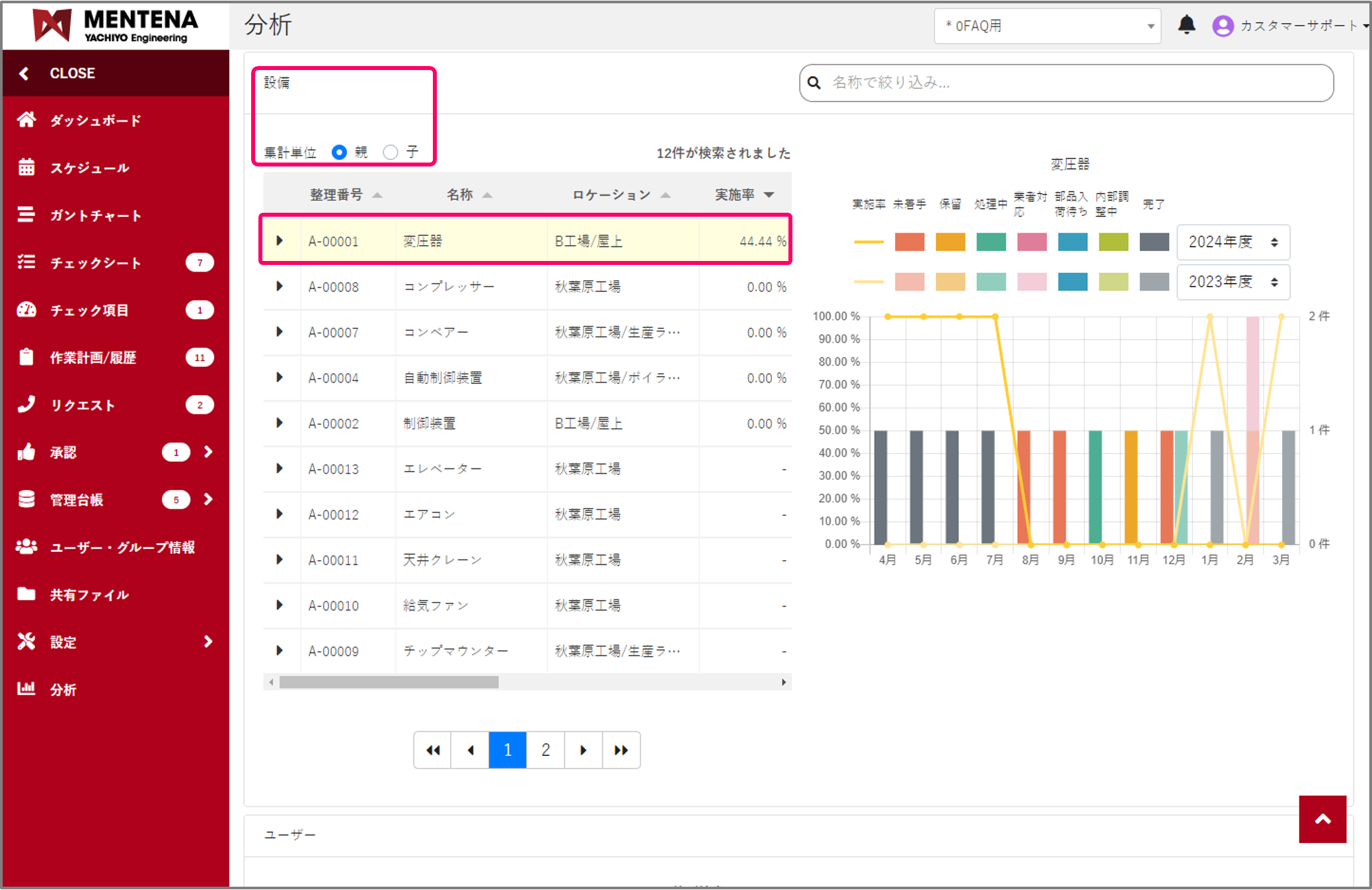Open the 0FAQ用 dropdown at top
The width and height of the screenshot is (1372, 890).
click(x=1047, y=26)
